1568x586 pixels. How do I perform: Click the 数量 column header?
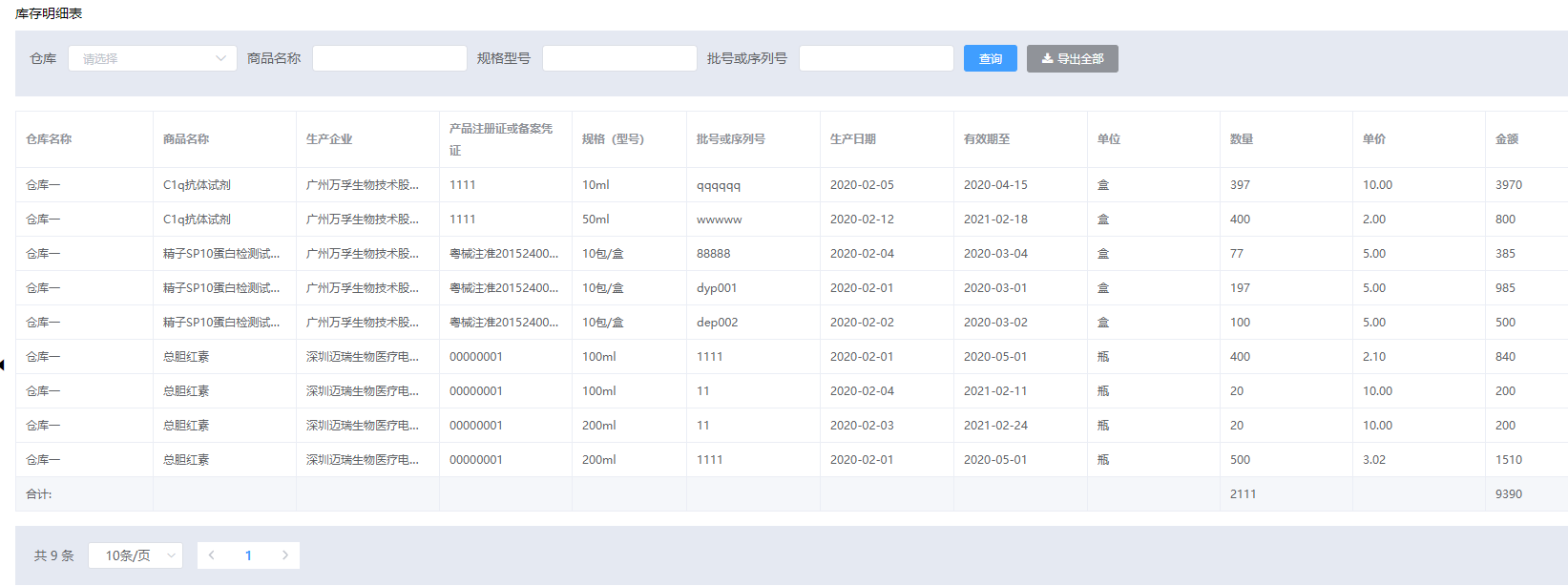click(1241, 139)
